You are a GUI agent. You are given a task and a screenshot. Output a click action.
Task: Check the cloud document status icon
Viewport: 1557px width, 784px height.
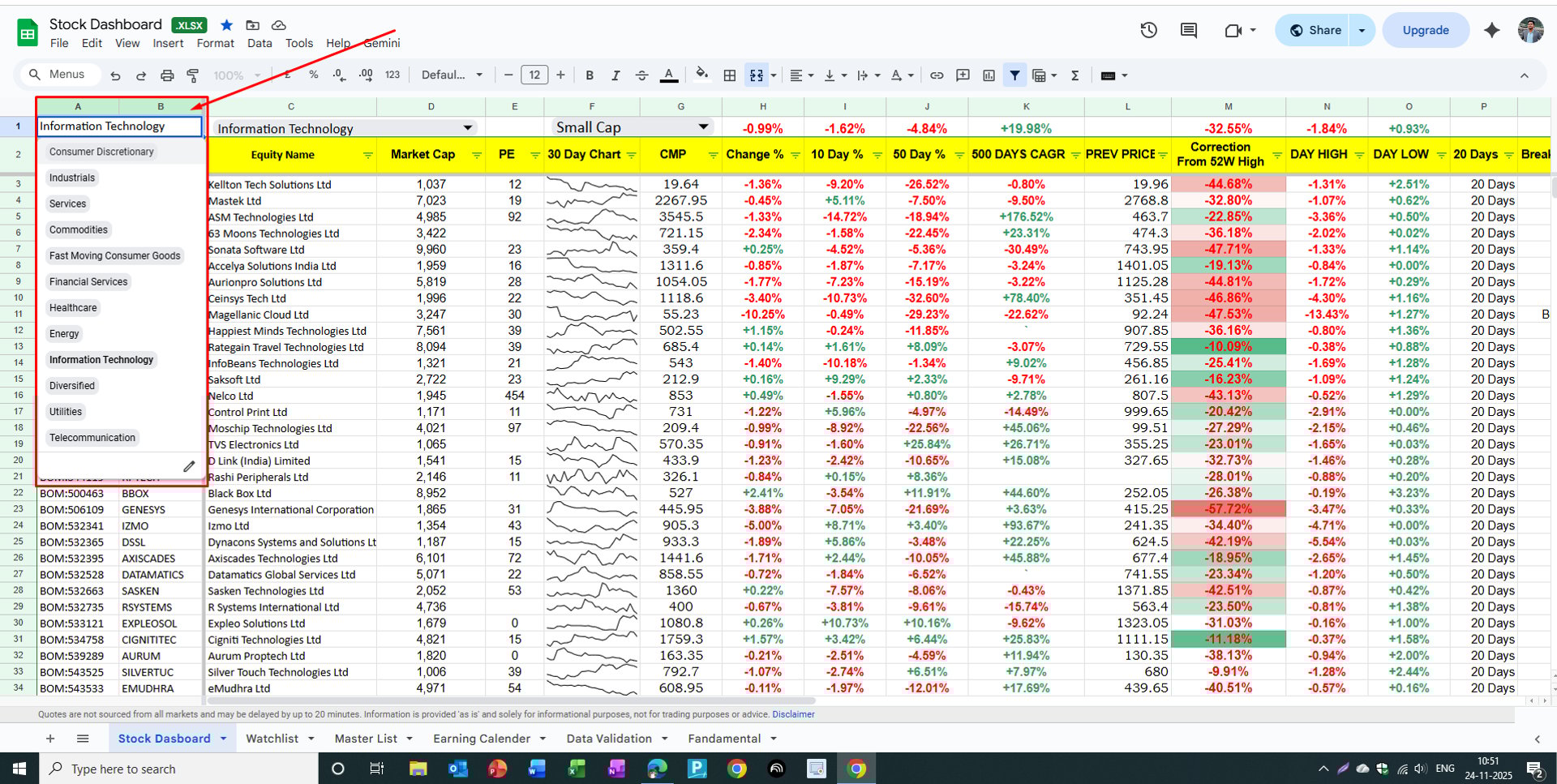point(278,25)
